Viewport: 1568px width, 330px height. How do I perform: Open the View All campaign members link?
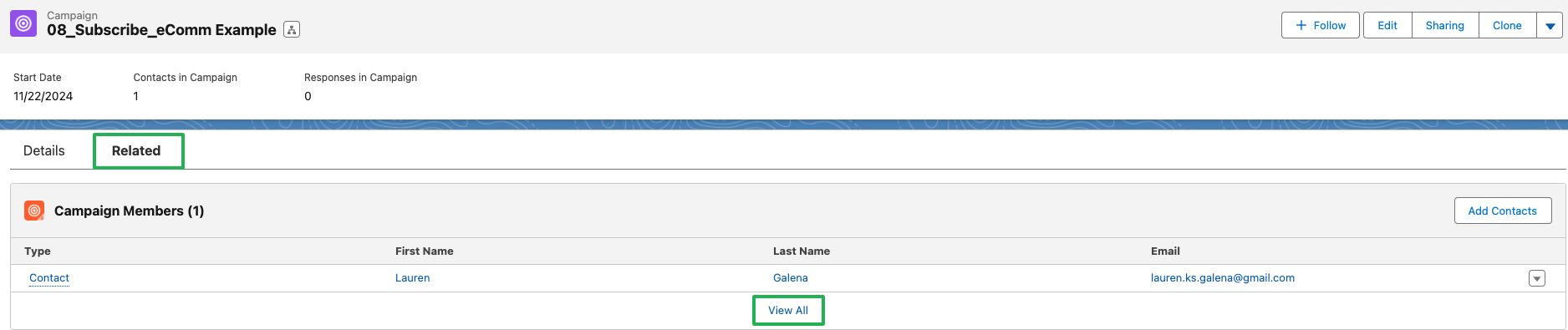pyautogui.click(x=788, y=310)
